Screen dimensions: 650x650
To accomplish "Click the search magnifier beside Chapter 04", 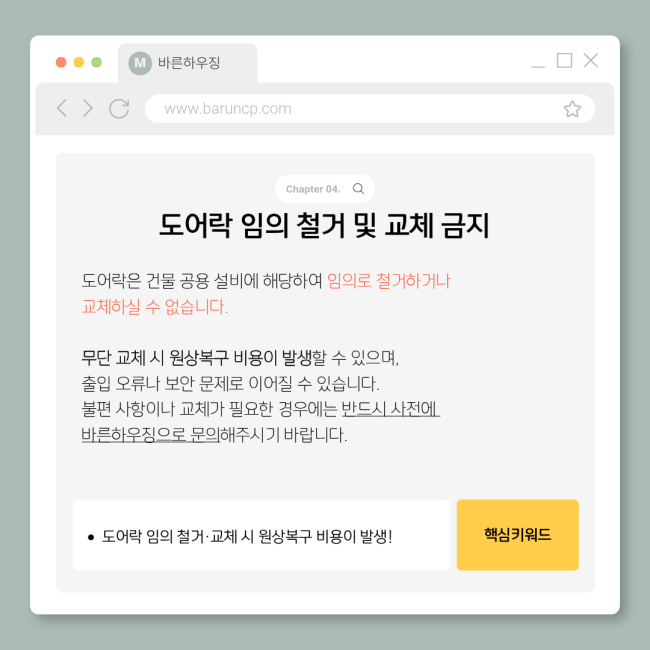I will [358, 189].
